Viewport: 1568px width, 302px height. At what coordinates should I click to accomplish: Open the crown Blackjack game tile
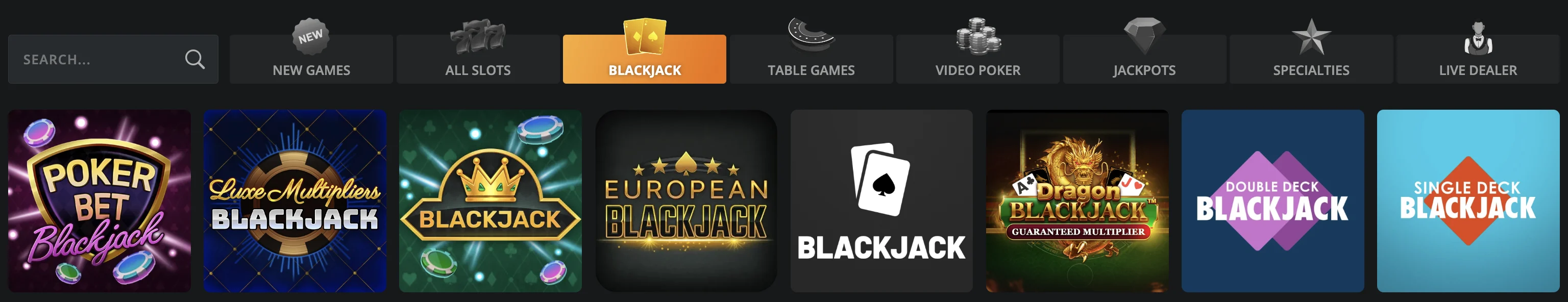click(491, 201)
